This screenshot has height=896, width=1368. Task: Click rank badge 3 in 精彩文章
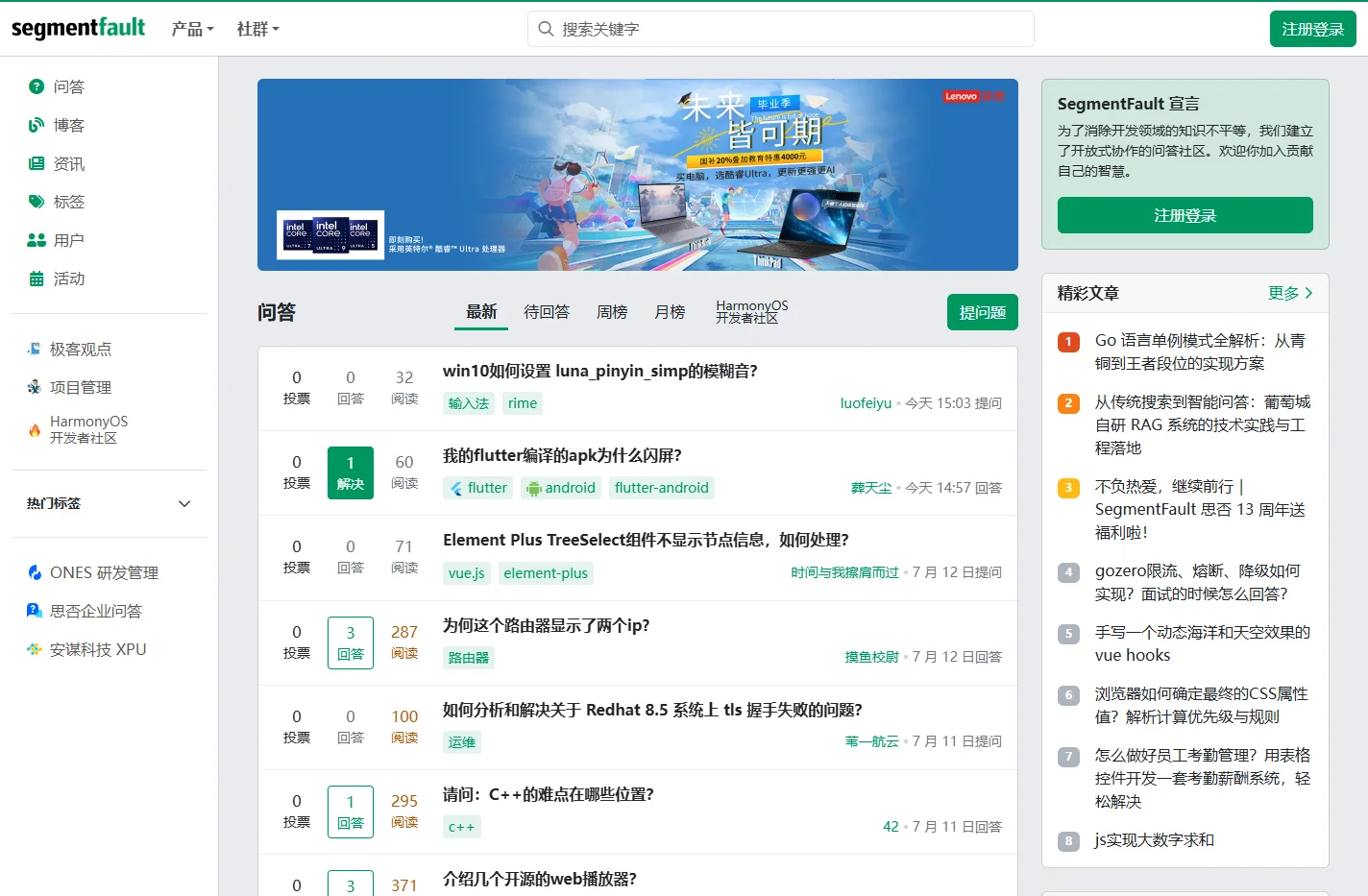click(1068, 488)
